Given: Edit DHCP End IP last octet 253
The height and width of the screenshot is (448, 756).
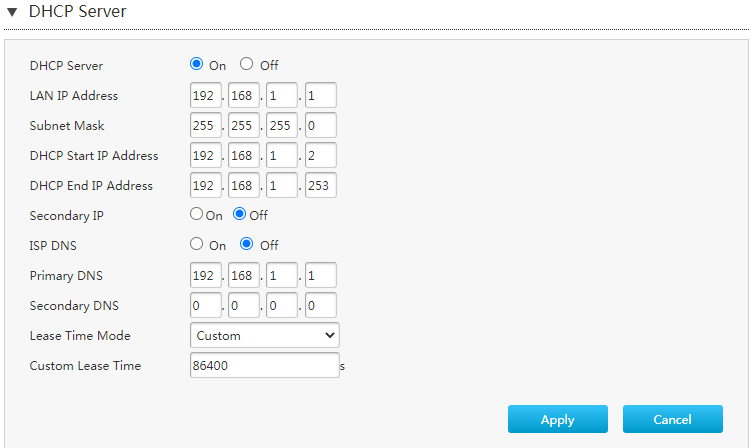Looking at the screenshot, I should pyautogui.click(x=321, y=185).
